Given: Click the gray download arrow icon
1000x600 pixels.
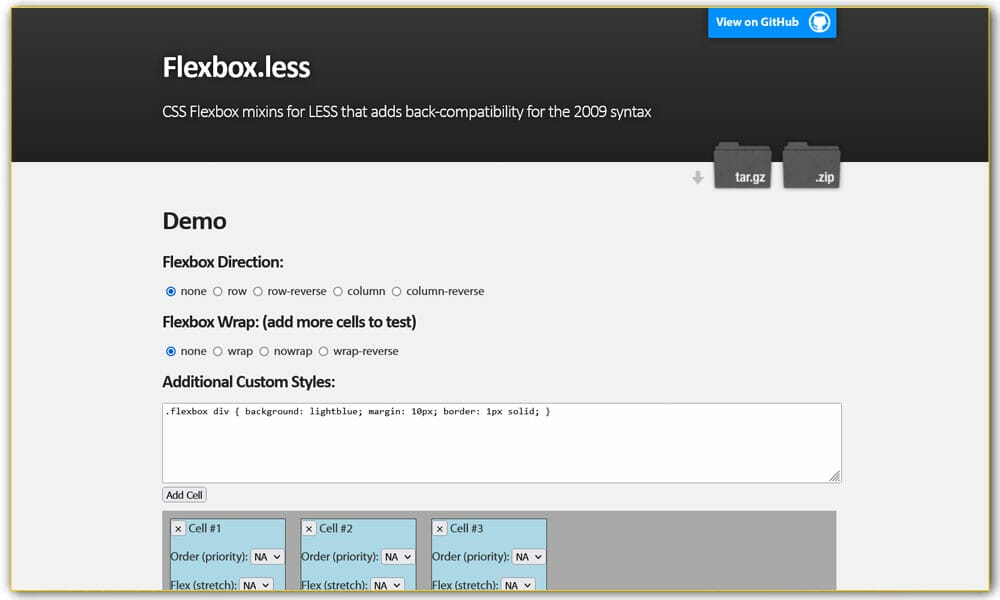Looking at the screenshot, I should (x=697, y=175).
